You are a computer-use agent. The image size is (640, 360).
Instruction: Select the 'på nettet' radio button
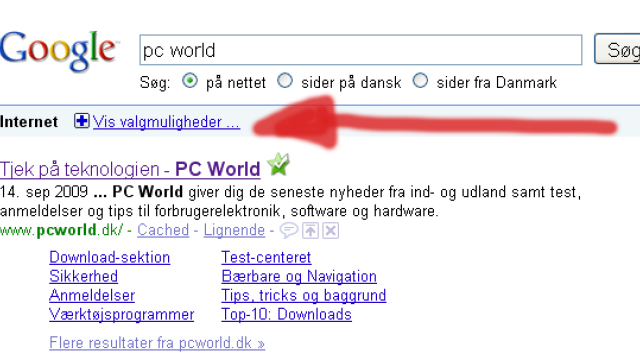click(190, 81)
